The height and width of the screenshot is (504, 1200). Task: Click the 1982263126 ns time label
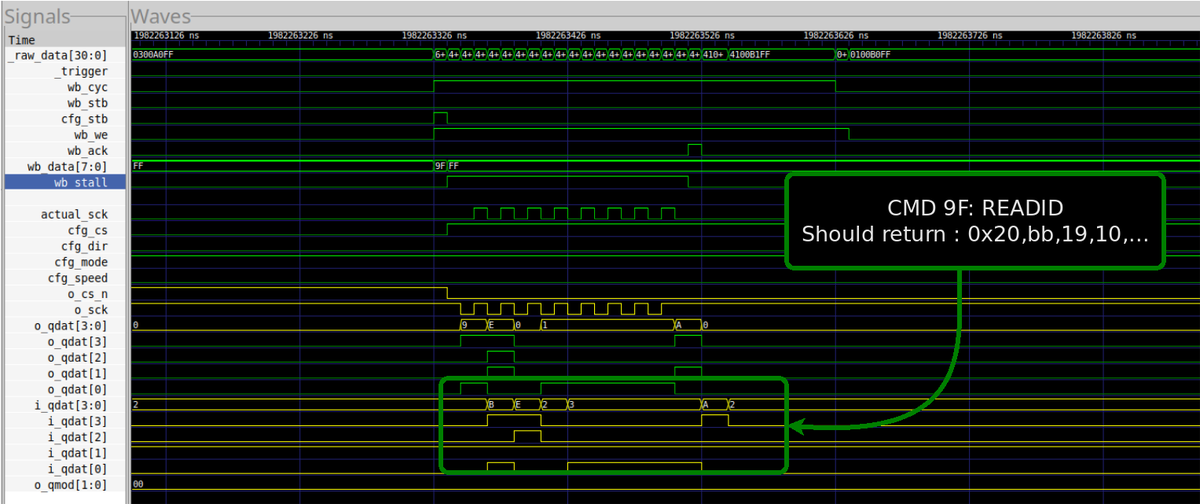click(167, 35)
